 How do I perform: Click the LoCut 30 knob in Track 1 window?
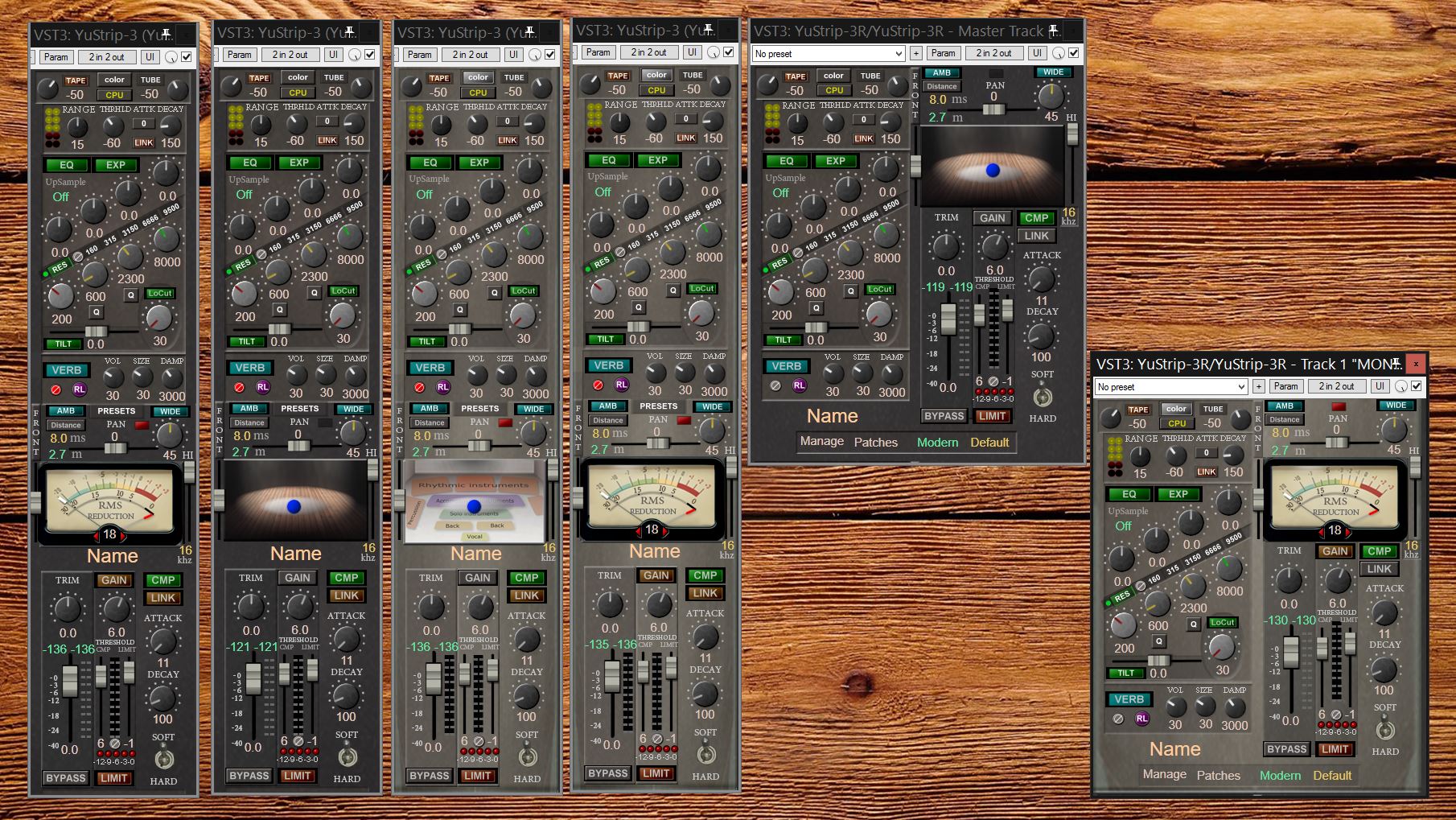point(1222,646)
